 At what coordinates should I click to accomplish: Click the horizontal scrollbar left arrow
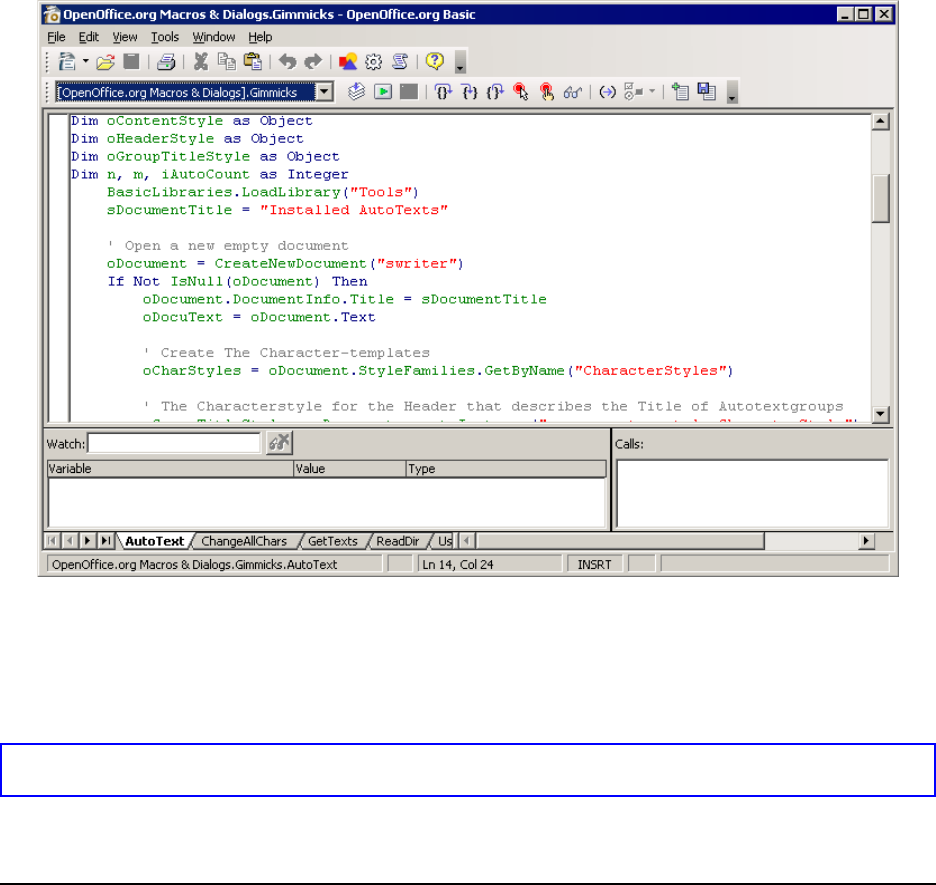(x=467, y=541)
